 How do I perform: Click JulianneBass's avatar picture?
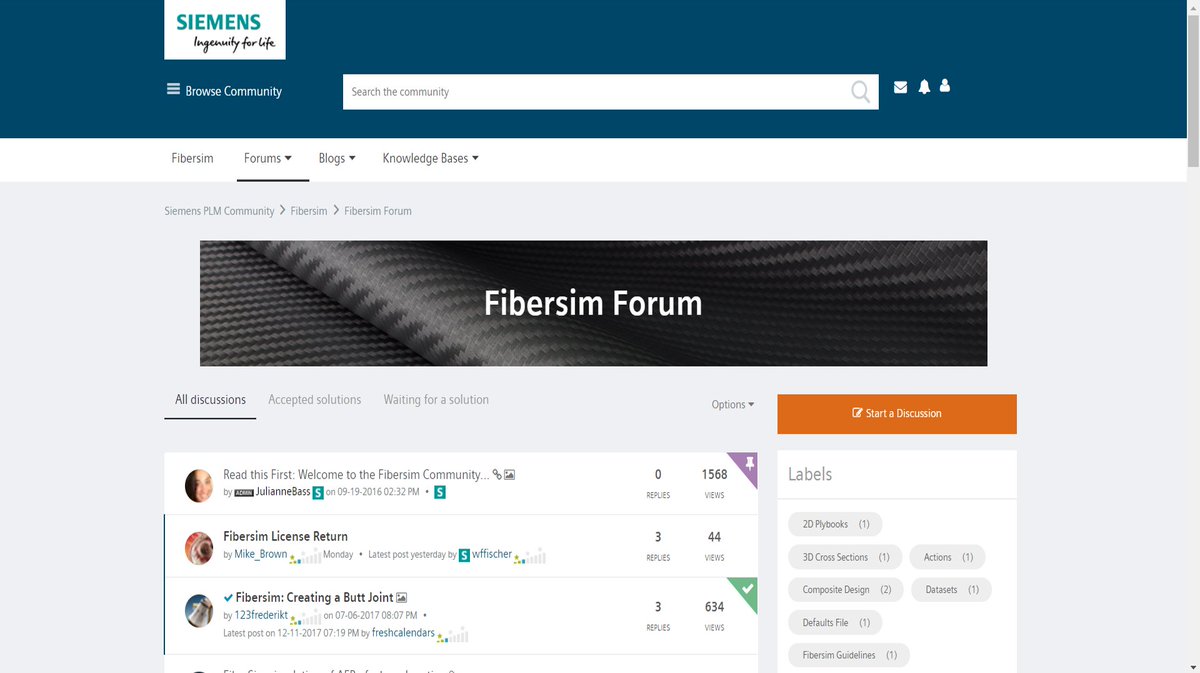click(x=199, y=485)
